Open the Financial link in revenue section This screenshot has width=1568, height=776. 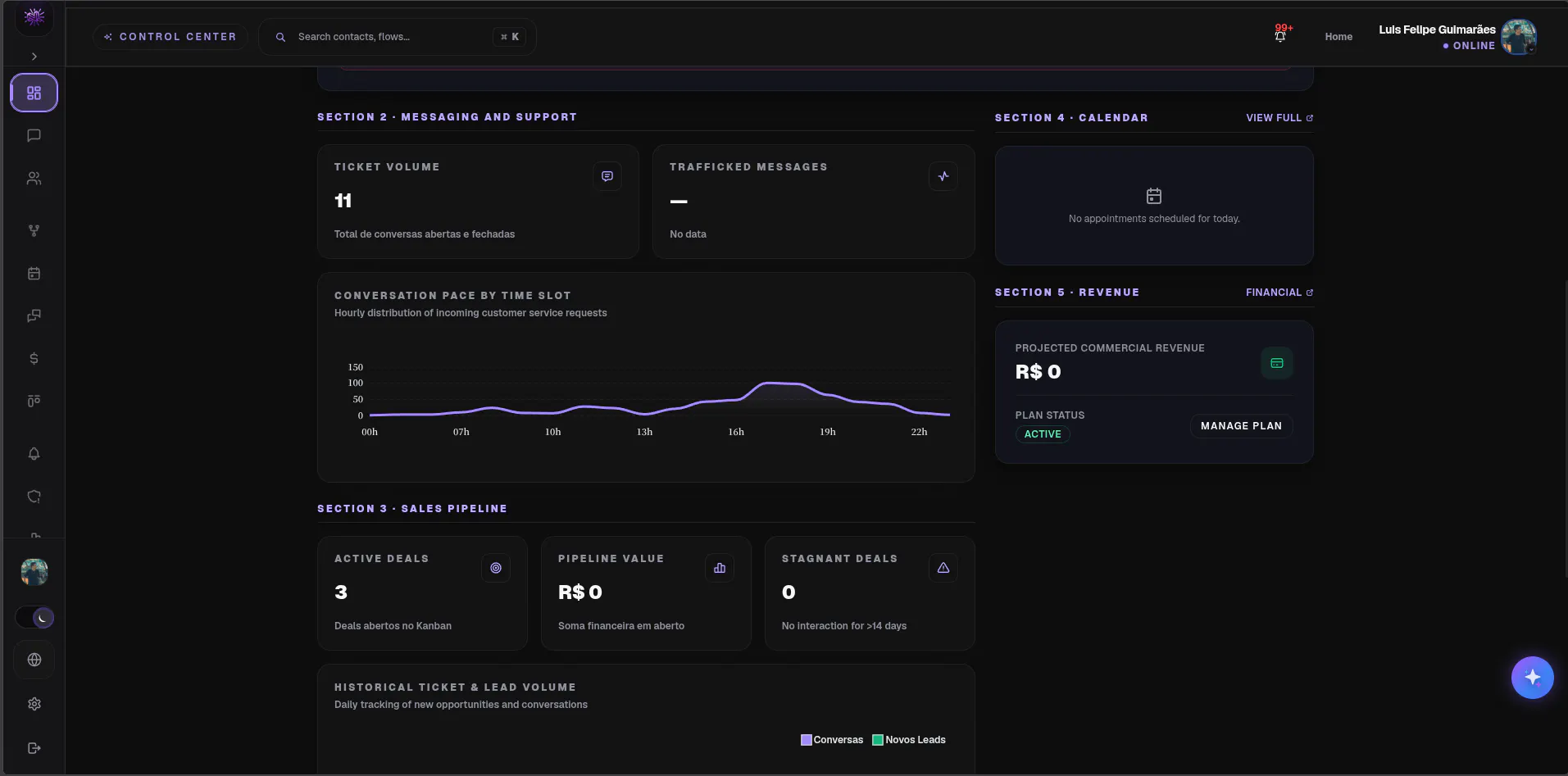[x=1279, y=293]
